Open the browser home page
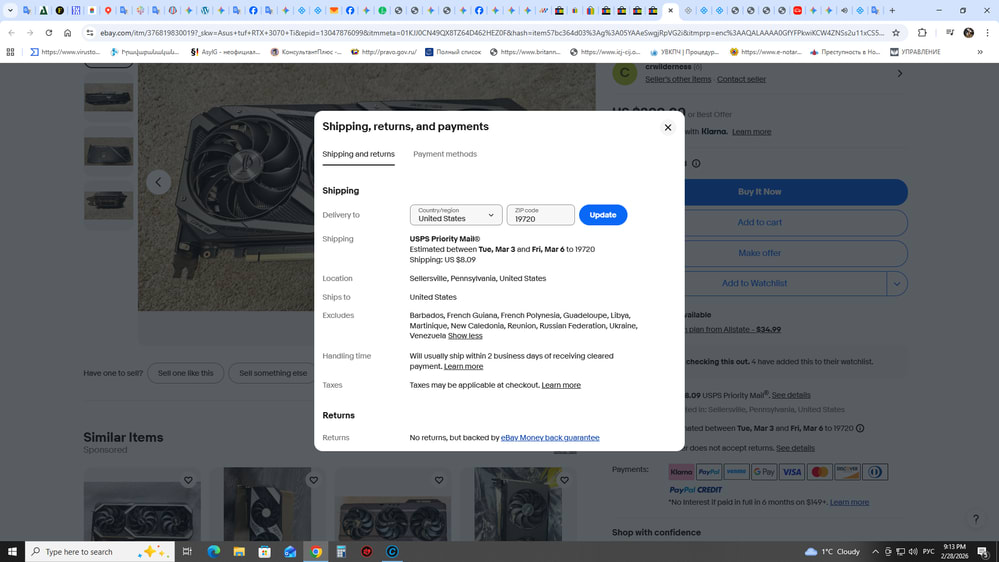 point(68,32)
